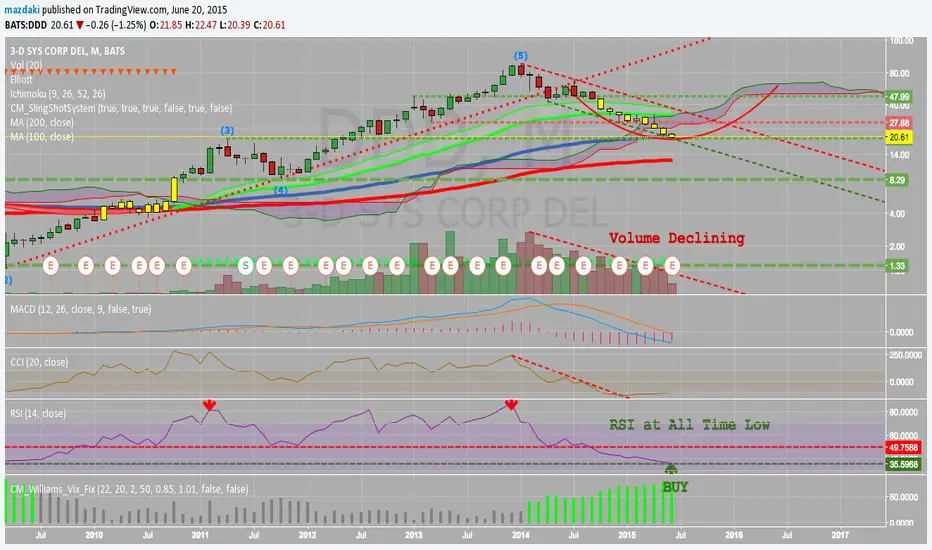Click the Elliott wave (3) label

pos(227,130)
